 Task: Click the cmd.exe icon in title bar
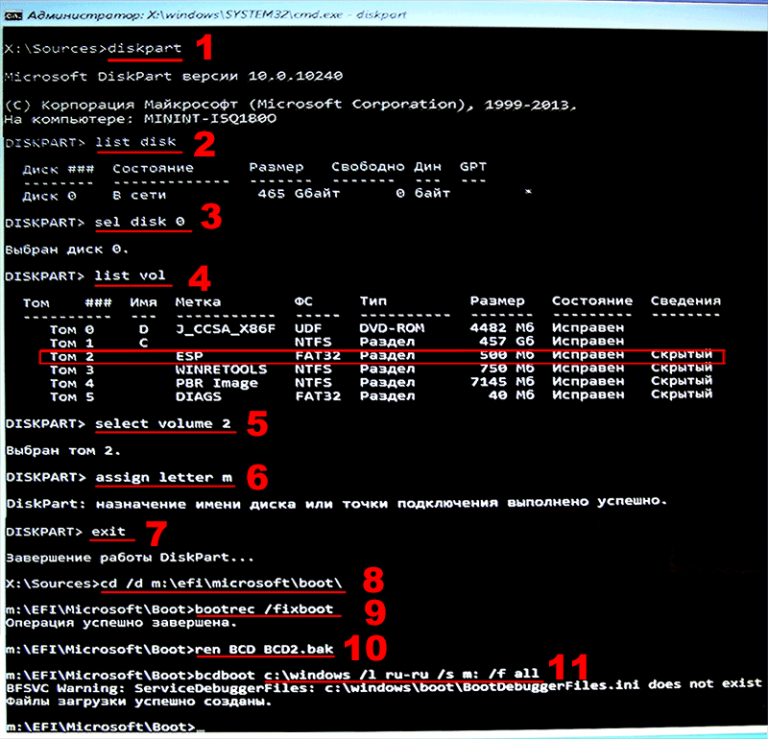tap(12, 13)
